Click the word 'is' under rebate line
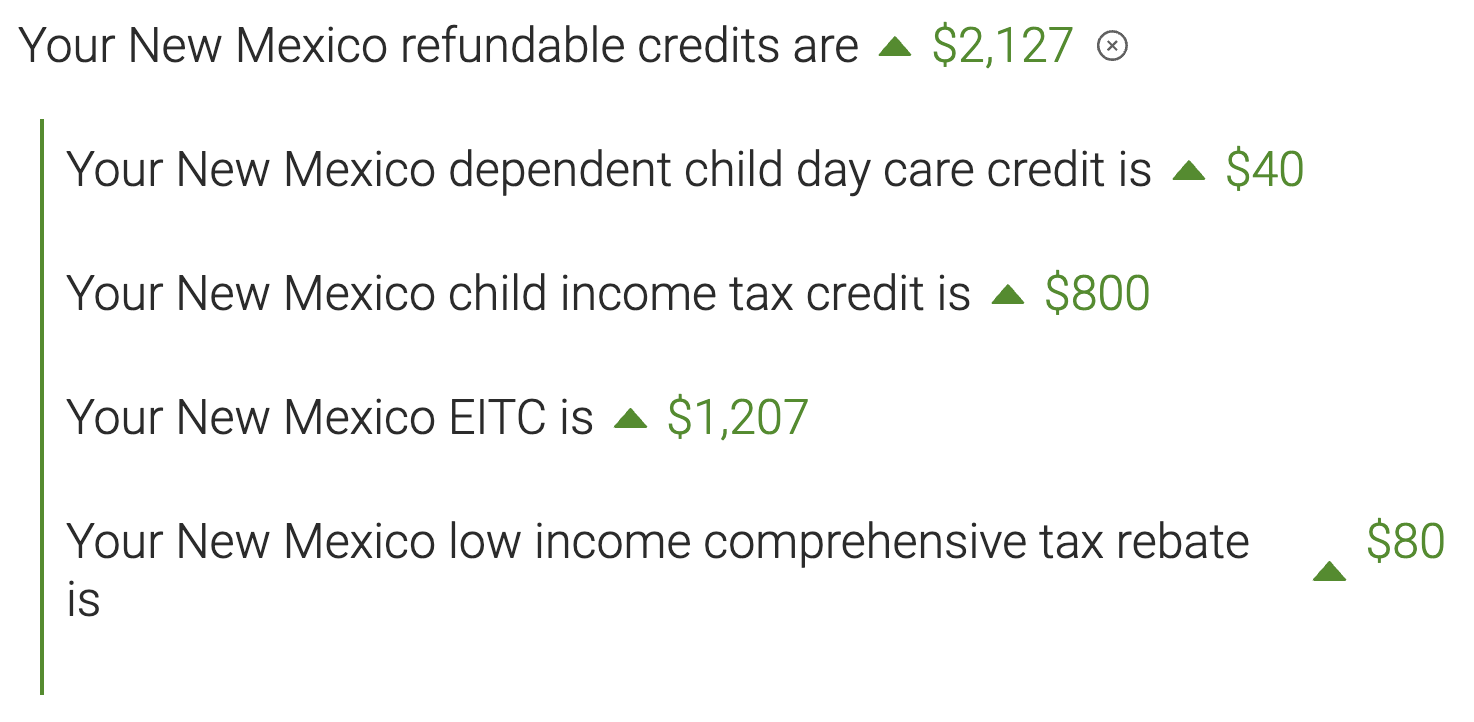Viewport: 1474px width, 722px height. click(x=84, y=600)
